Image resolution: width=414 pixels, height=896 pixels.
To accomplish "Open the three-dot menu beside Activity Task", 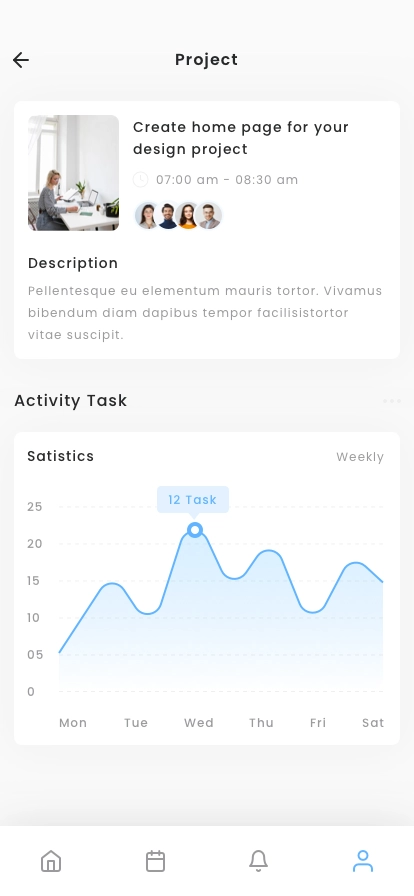I will point(392,401).
